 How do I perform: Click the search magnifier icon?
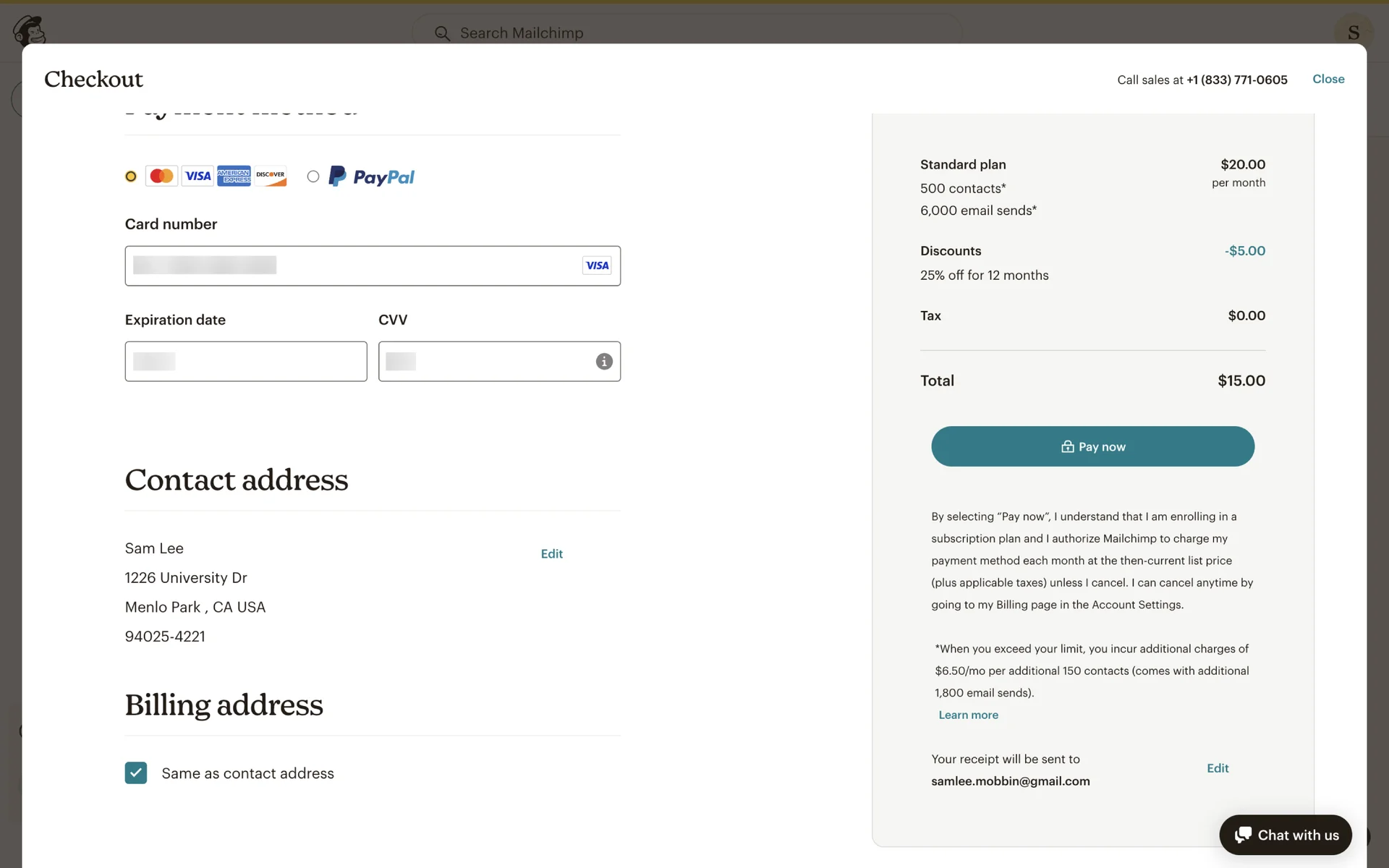442,33
